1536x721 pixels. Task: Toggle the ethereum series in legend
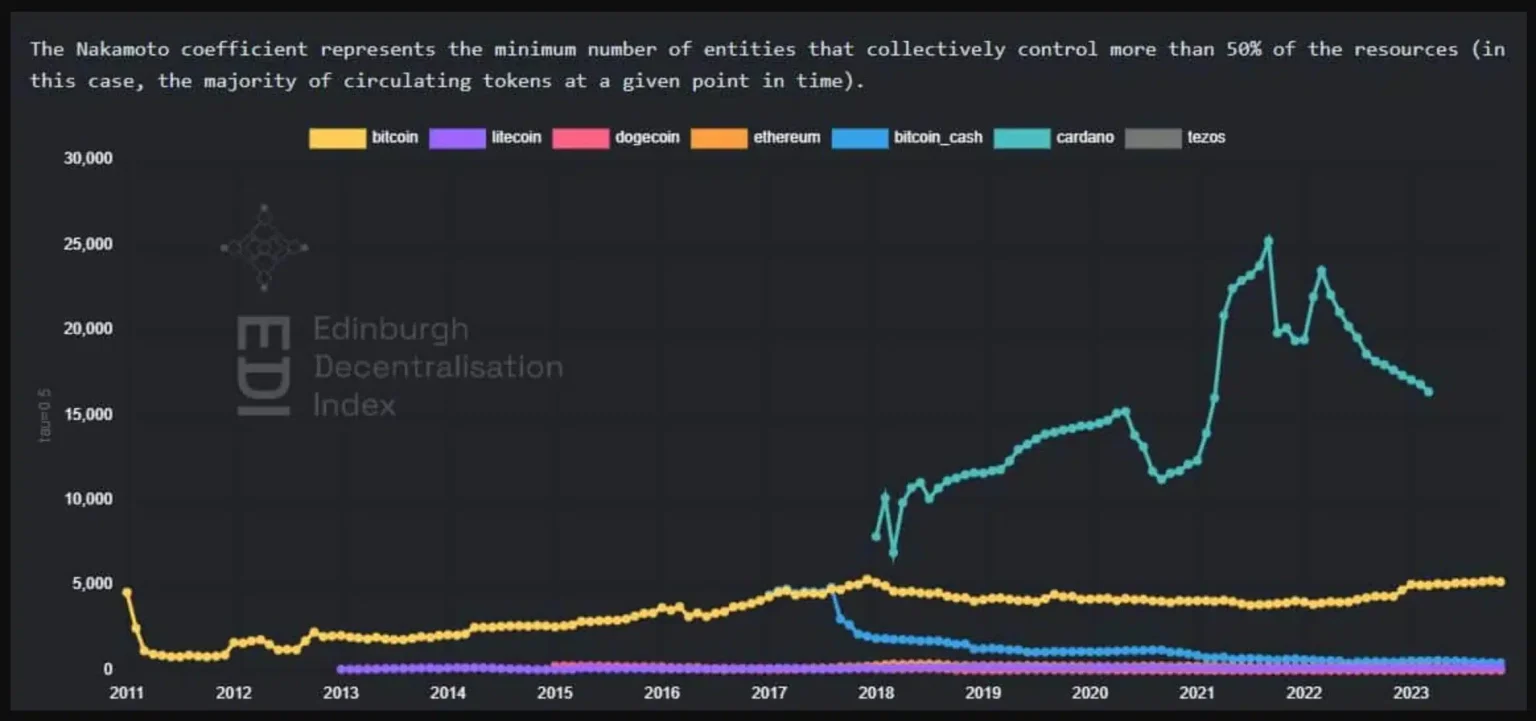(756, 138)
